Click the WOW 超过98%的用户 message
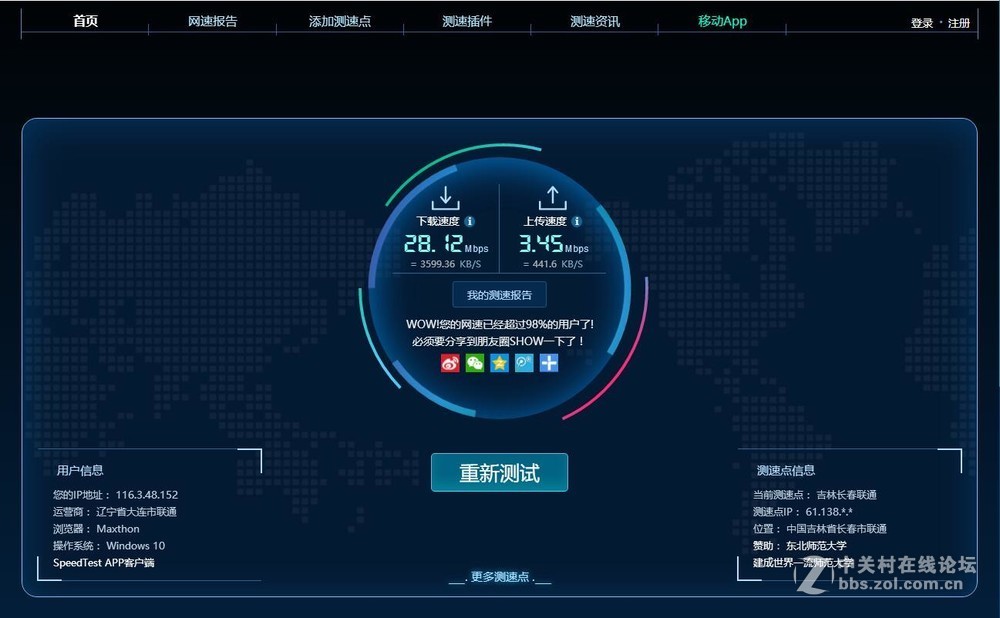1000x618 pixels. coord(500,324)
